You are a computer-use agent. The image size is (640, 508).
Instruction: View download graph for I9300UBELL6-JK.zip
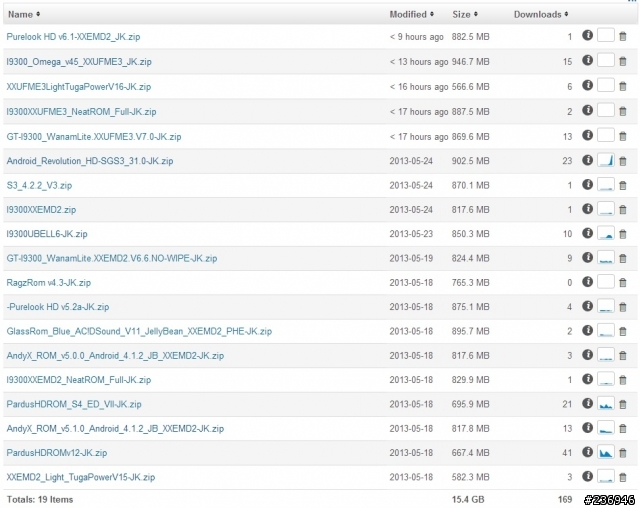pos(606,233)
